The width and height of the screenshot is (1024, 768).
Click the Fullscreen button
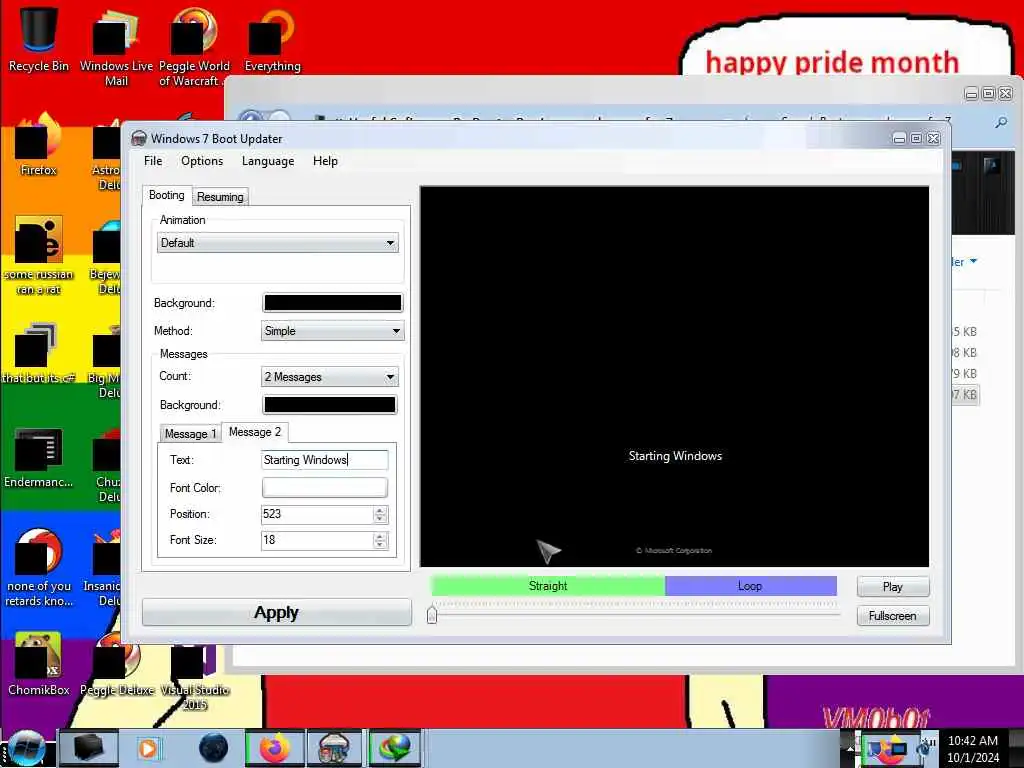pos(893,616)
